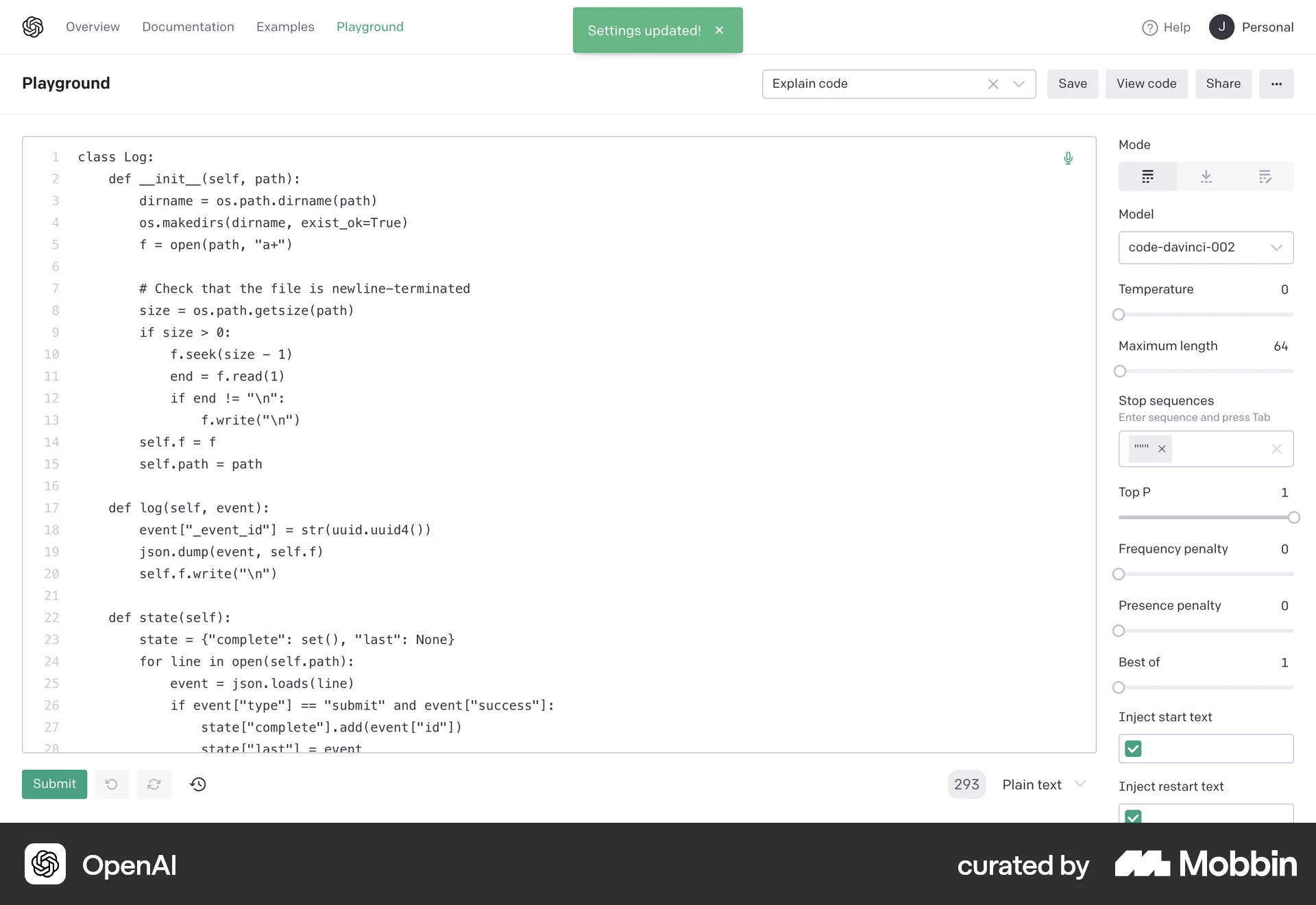Remove the stop sequence chip
Screen dimensions: 1316x905
pos(1162,449)
